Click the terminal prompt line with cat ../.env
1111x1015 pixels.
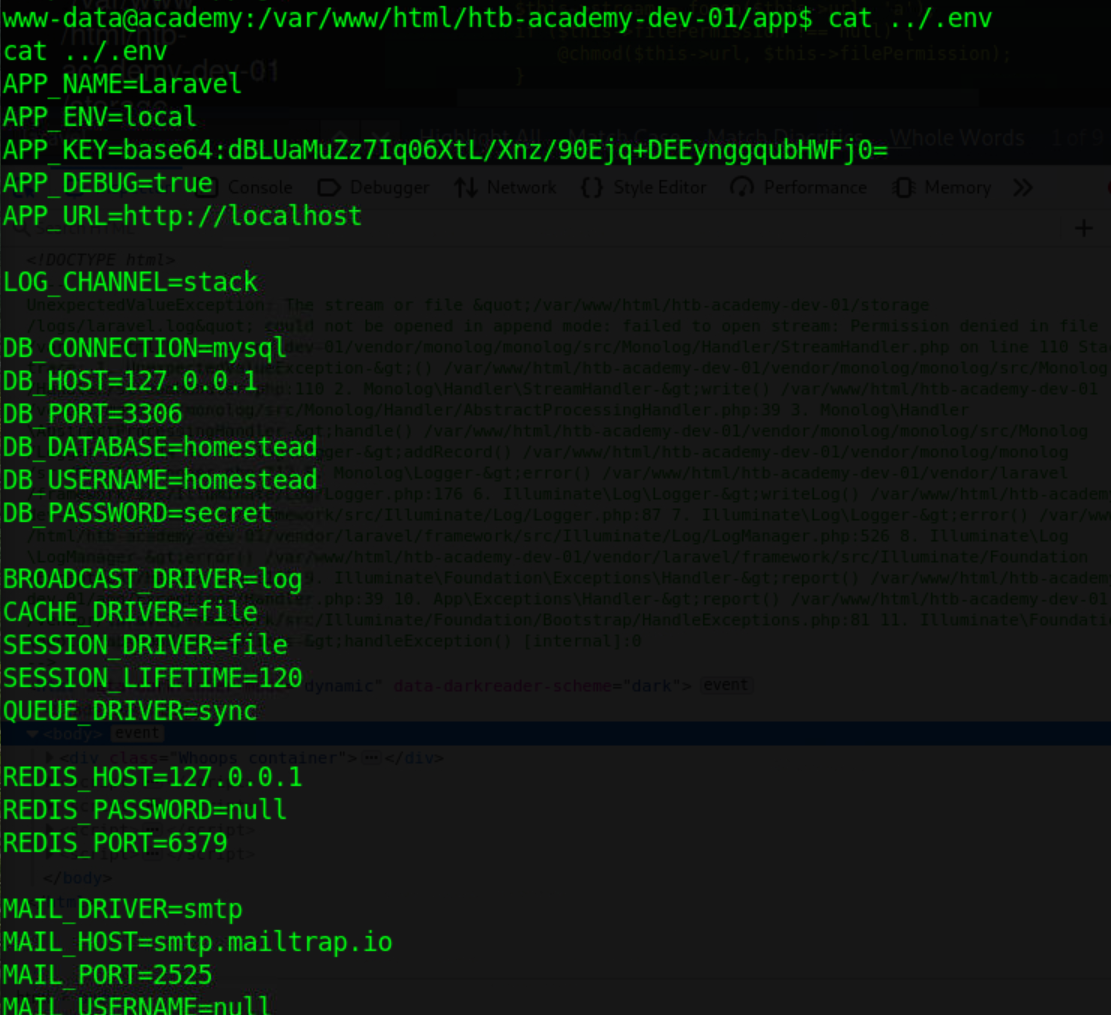497,18
